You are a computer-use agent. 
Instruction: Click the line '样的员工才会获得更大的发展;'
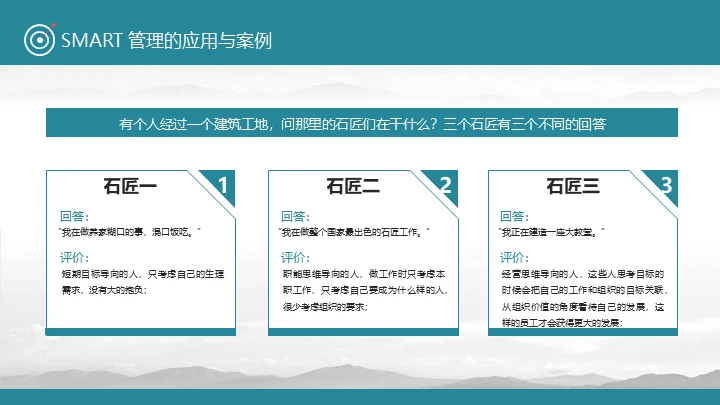pyautogui.click(x=562, y=323)
